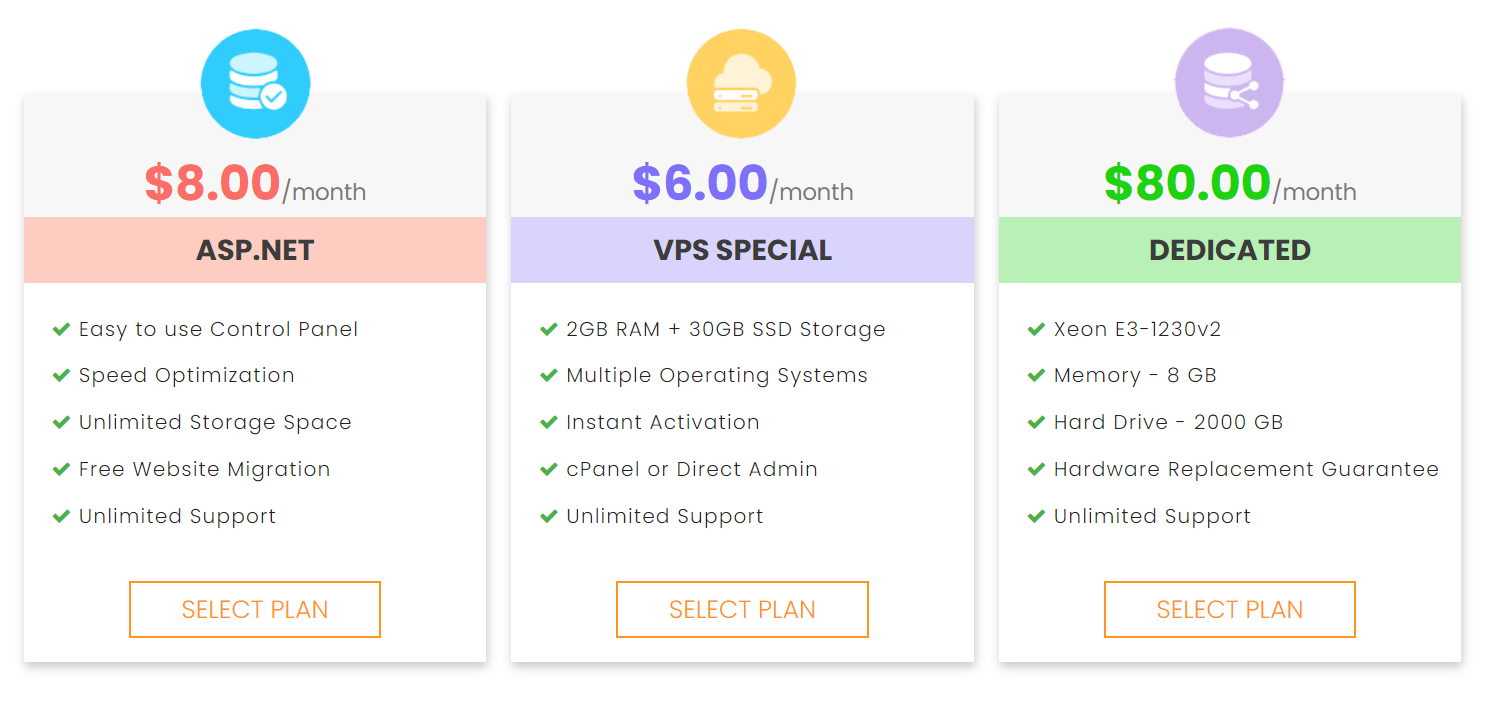Viewport: 1489px width, 702px height.
Task: Click the ASP.NET plan title banner
Action: tap(255, 250)
